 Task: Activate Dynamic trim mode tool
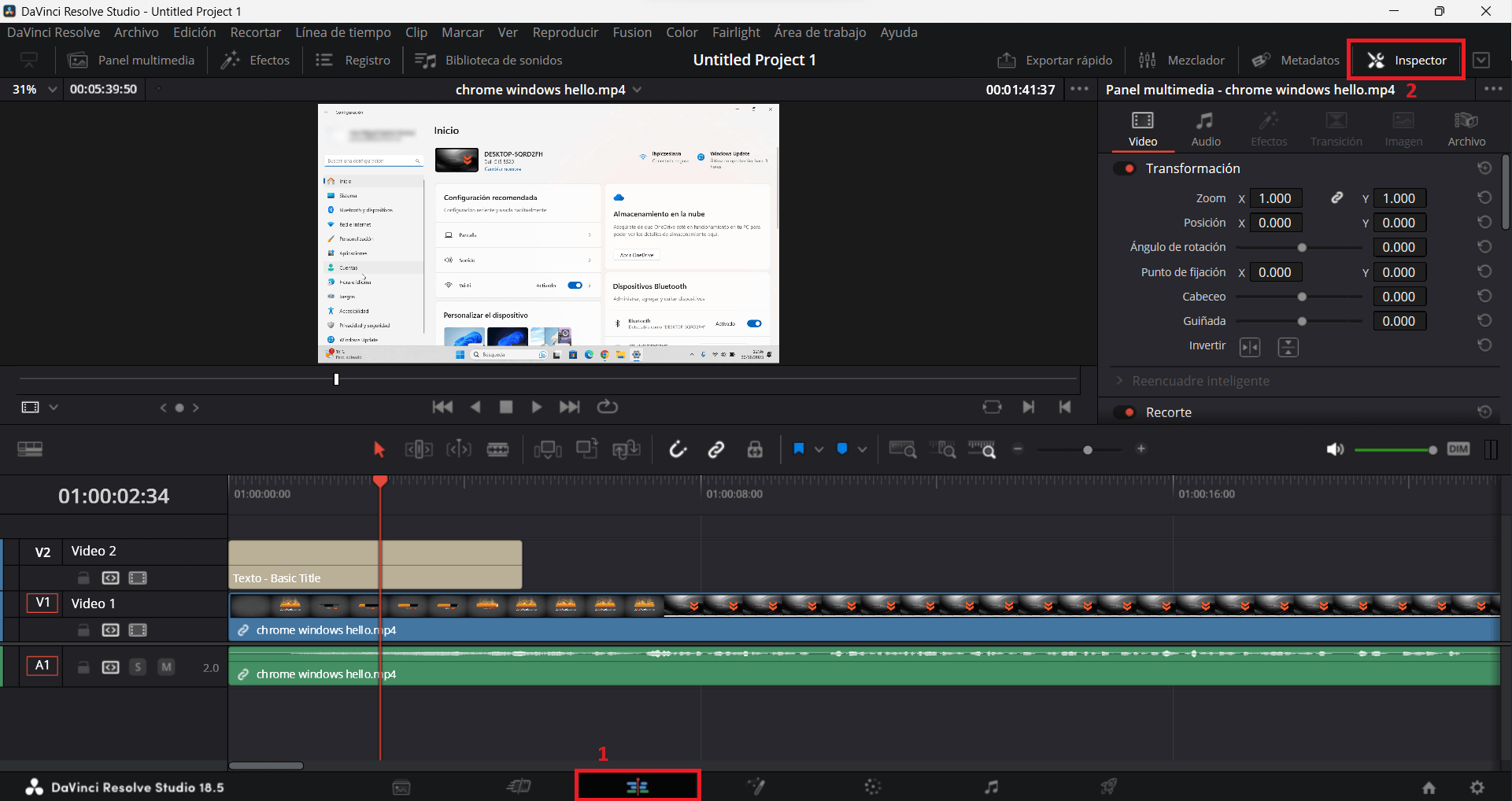(459, 449)
